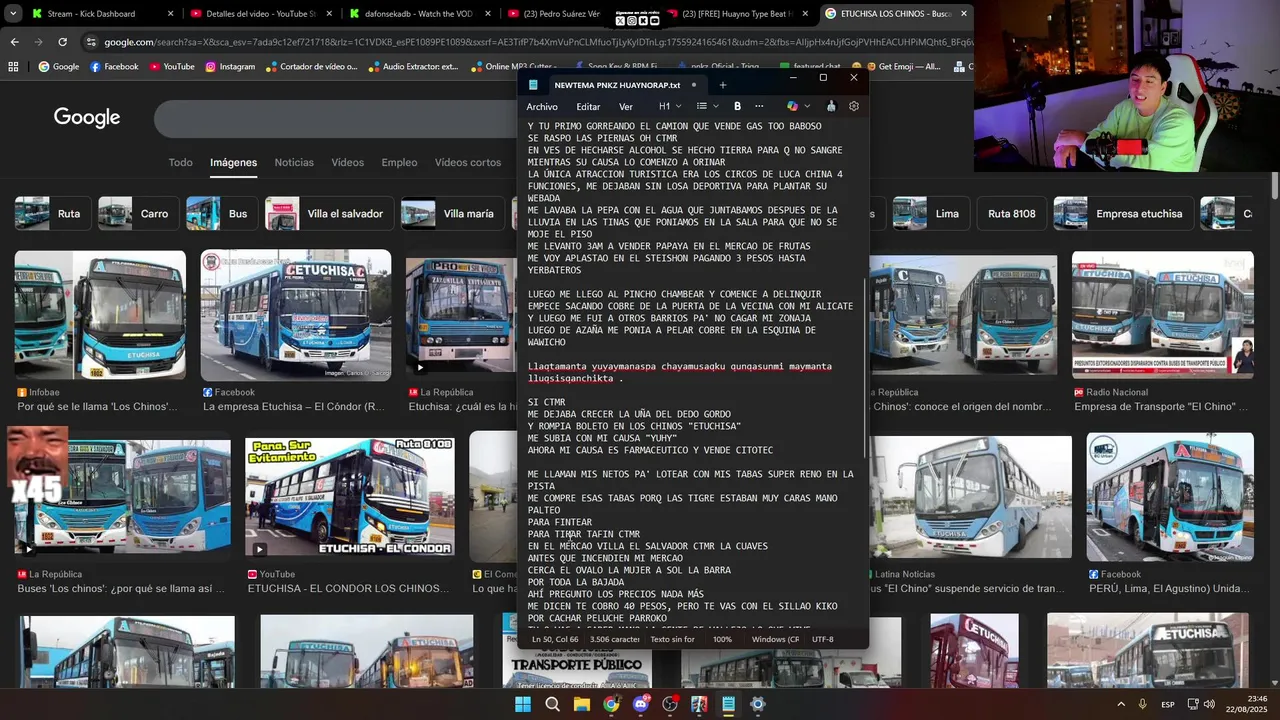Open Instagram bookmark
Screen dimensions: 1280x720
click(229, 67)
